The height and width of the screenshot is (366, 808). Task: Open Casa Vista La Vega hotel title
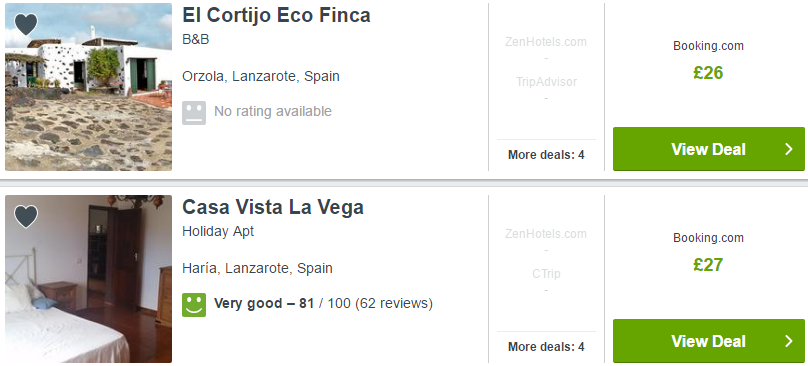point(273,207)
